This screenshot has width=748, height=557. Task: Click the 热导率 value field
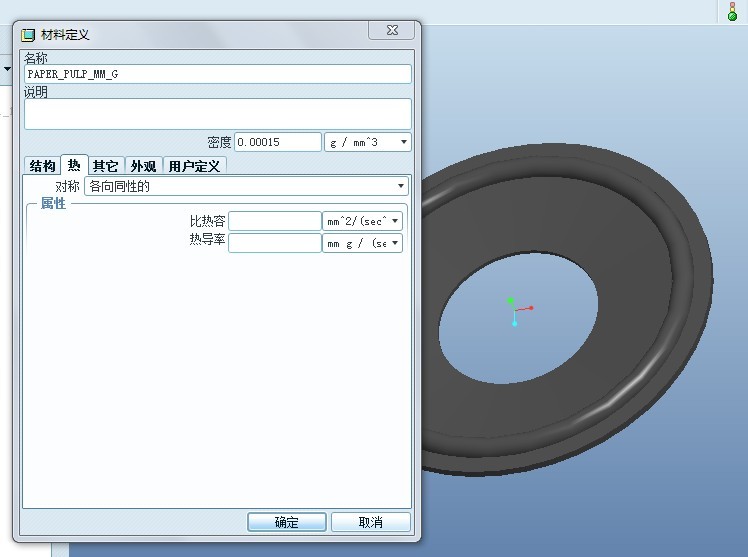tap(275, 243)
